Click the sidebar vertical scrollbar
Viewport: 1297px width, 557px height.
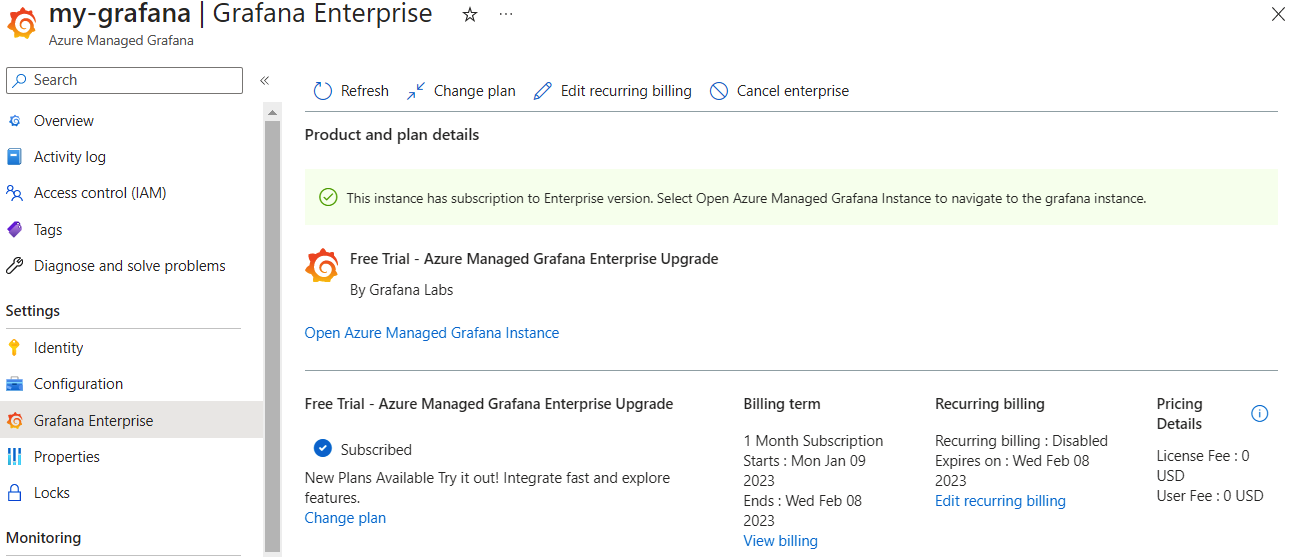(272, 330)
